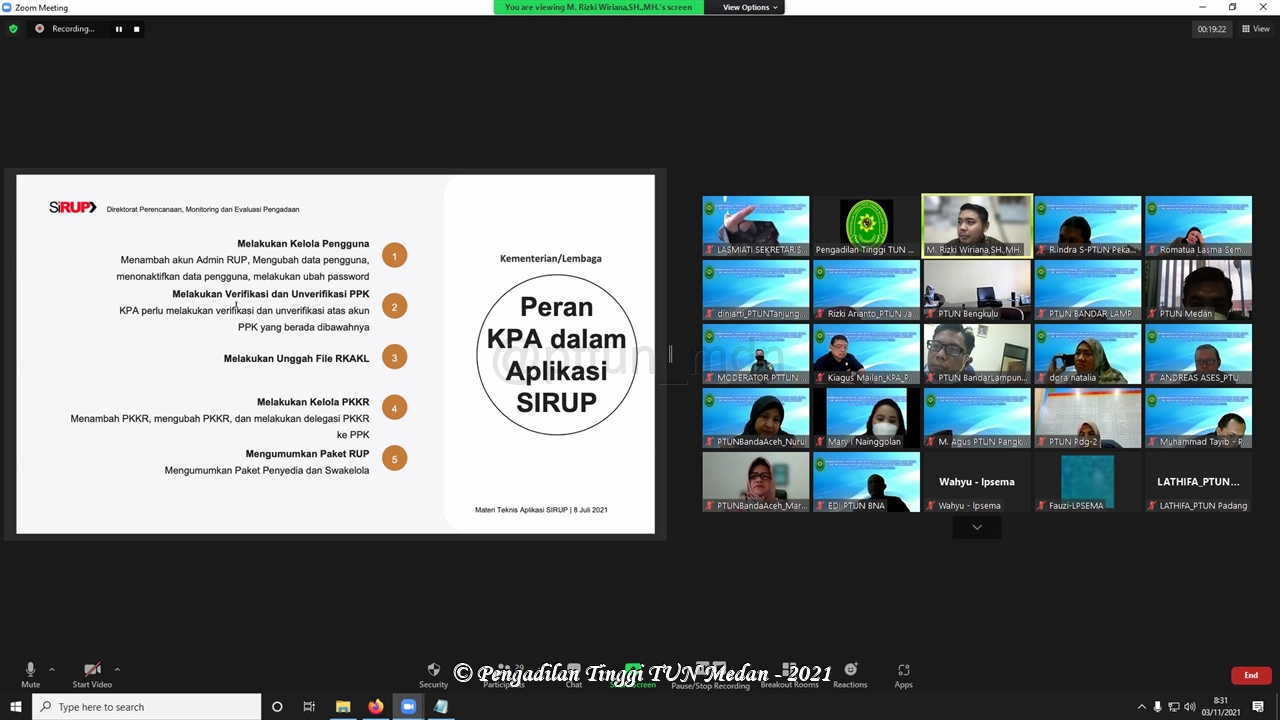Open the Security shield icon

click(433, 673)
